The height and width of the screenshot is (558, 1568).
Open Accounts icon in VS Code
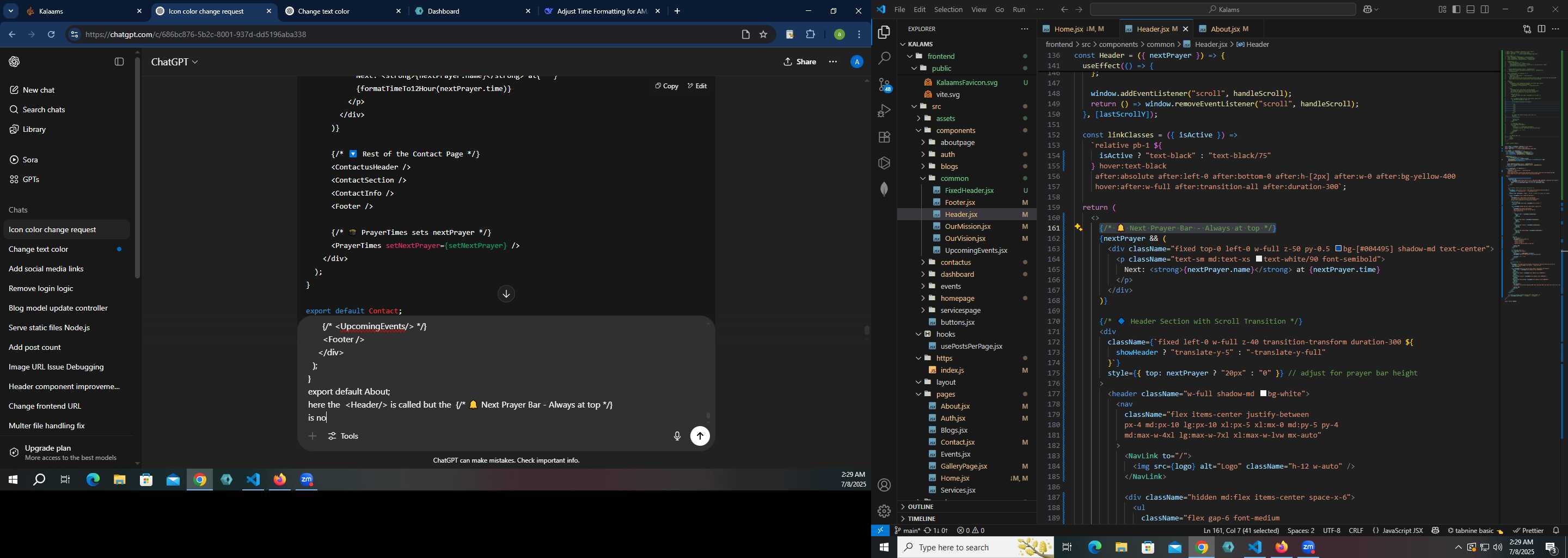pos(884,486)
